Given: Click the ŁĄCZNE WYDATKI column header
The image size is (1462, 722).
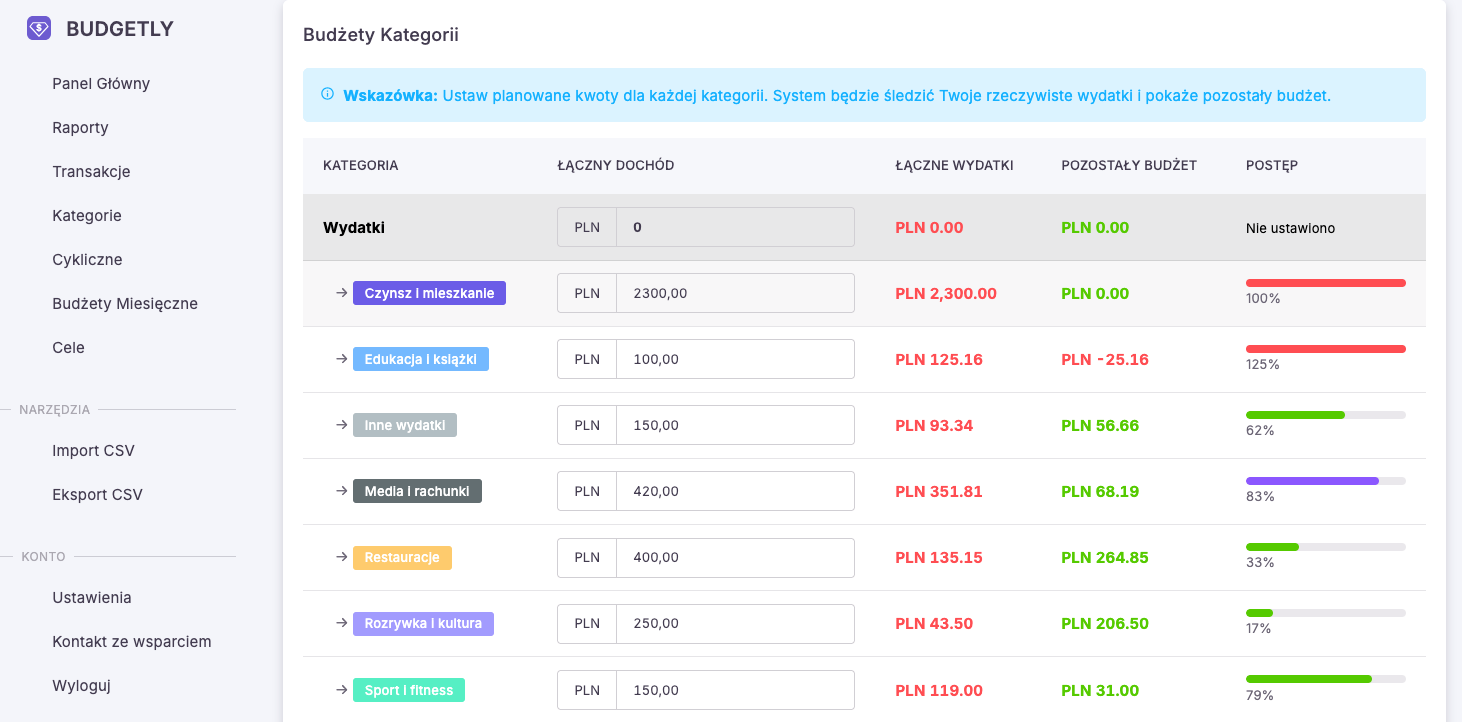Looking at the screenshot, I should pyautogui.click(x=954, y=165).
